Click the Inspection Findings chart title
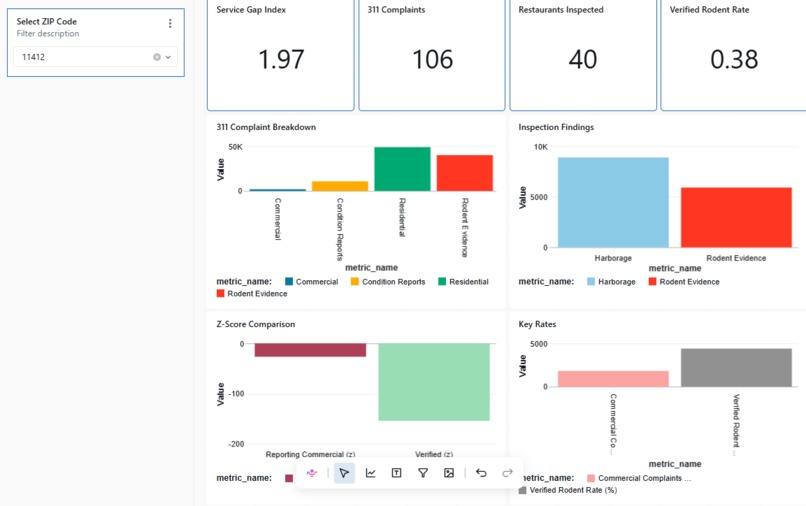806x506 pixels. coord(556,127)
